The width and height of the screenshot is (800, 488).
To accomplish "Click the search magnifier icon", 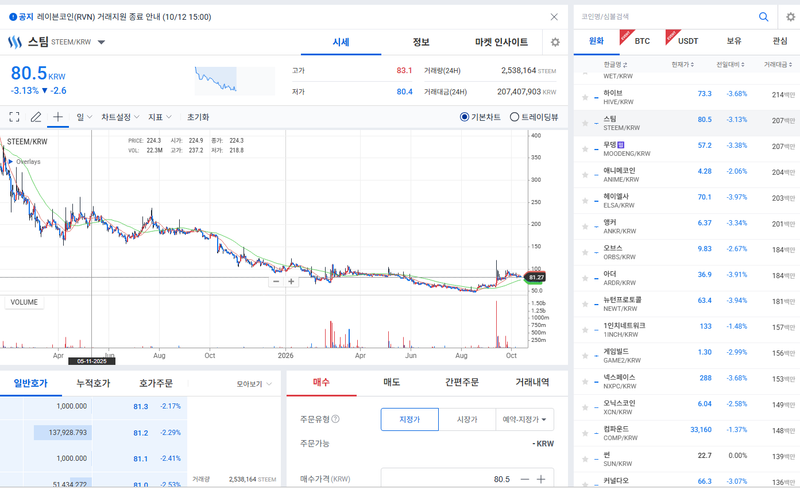I will click(x=763, y=17).
